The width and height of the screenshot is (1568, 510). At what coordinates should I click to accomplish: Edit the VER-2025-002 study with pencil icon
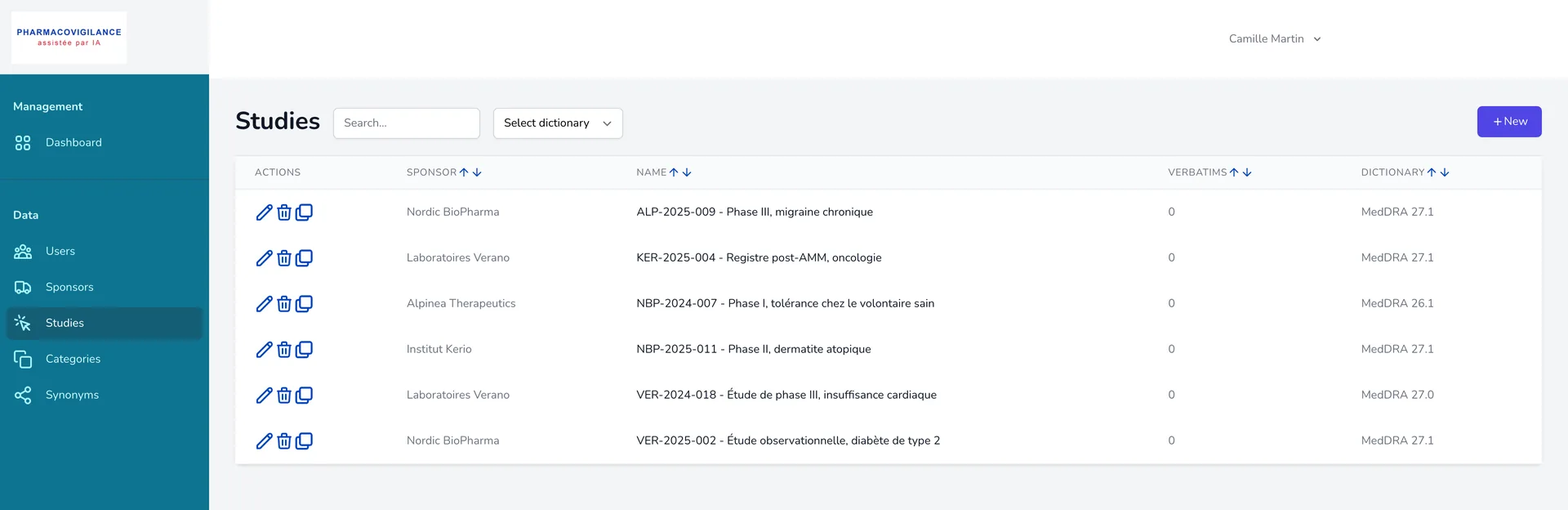tap(264, 441)
